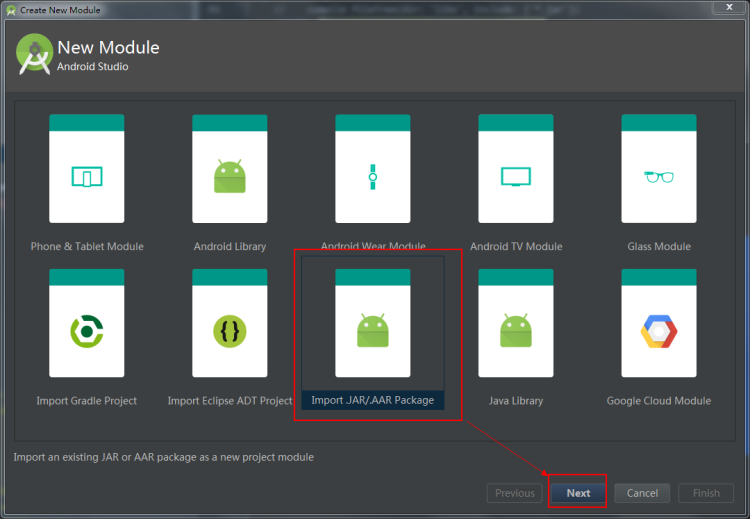Close the Create New Module dialog
Image resolution: width=750 pixels, height=519 pixels.
[x=729, y=7]
